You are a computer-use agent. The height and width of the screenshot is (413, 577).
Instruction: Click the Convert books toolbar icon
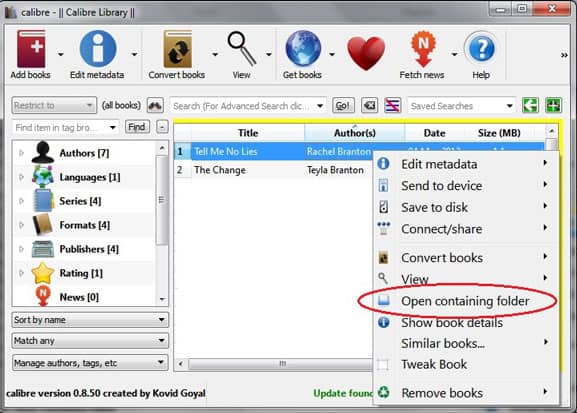(178, 49)
